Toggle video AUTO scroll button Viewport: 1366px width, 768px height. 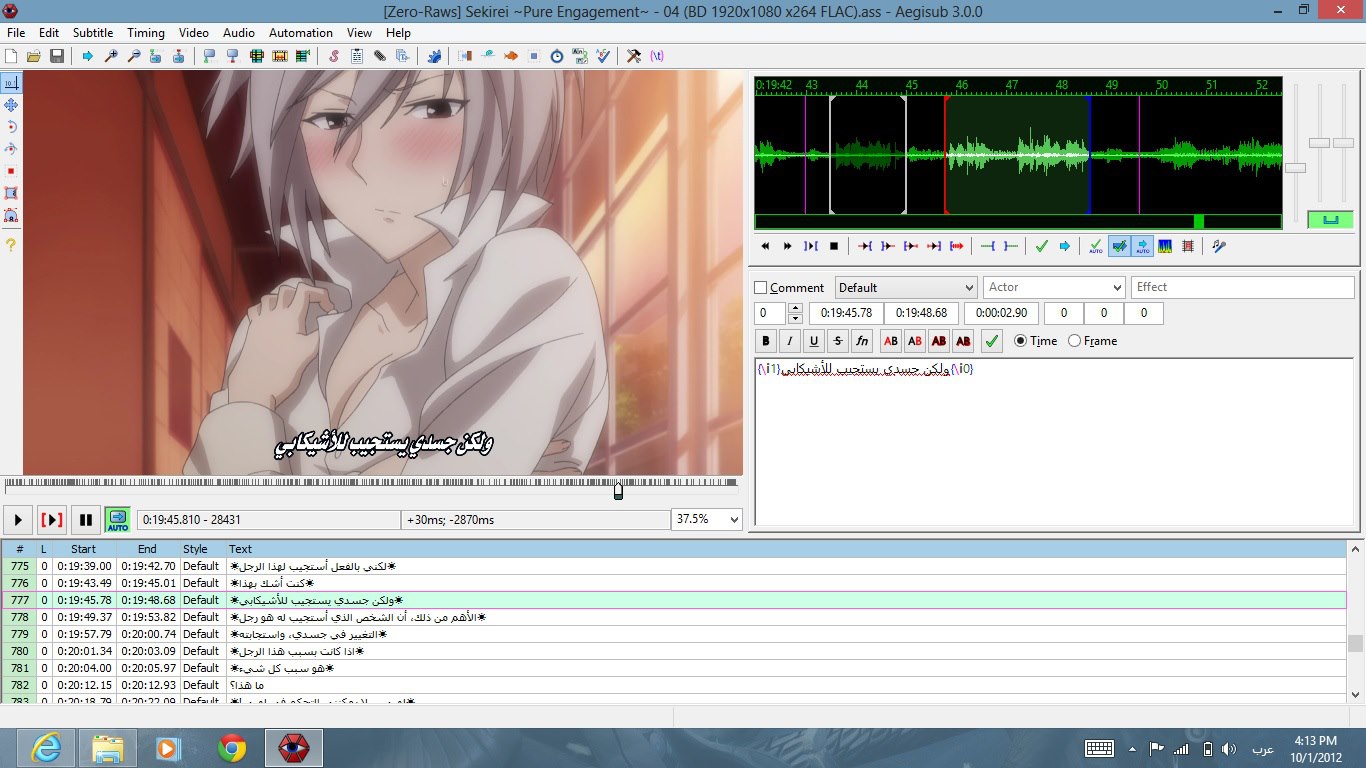pos(118,520)
